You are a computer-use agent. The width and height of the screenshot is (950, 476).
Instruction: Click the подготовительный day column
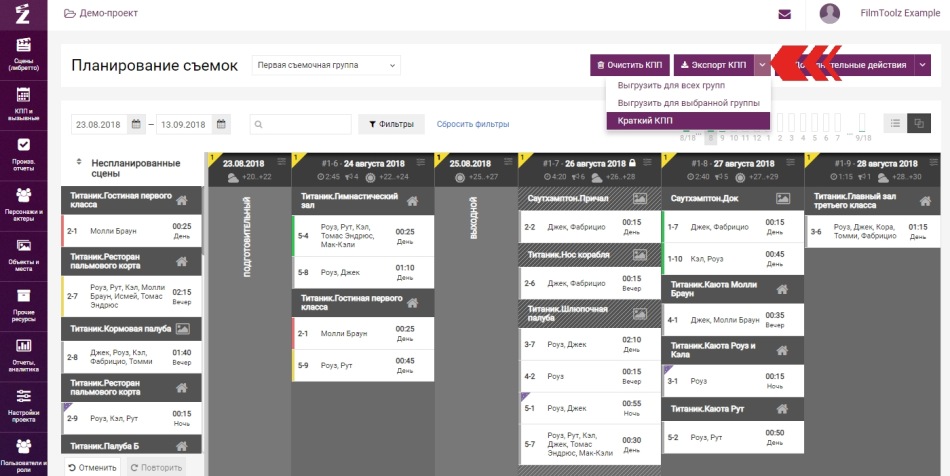coord(248,331)
